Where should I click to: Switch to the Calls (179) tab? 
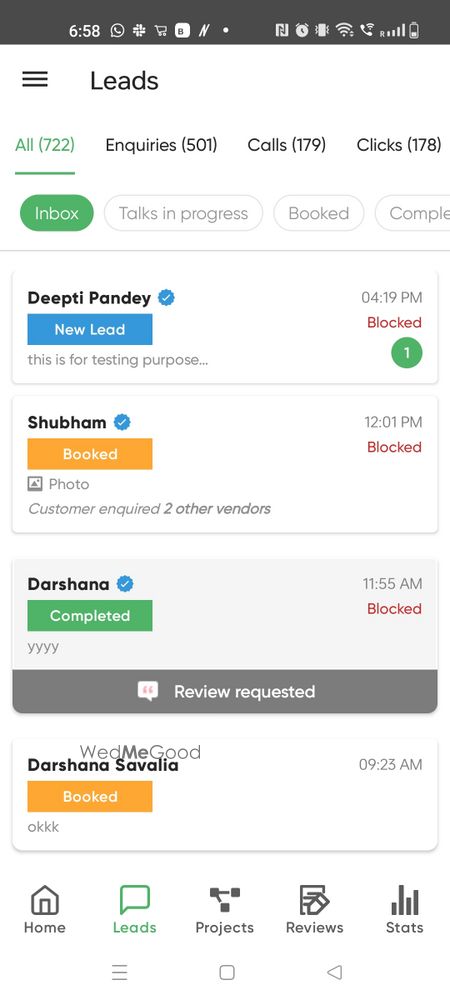click(287, 145)
